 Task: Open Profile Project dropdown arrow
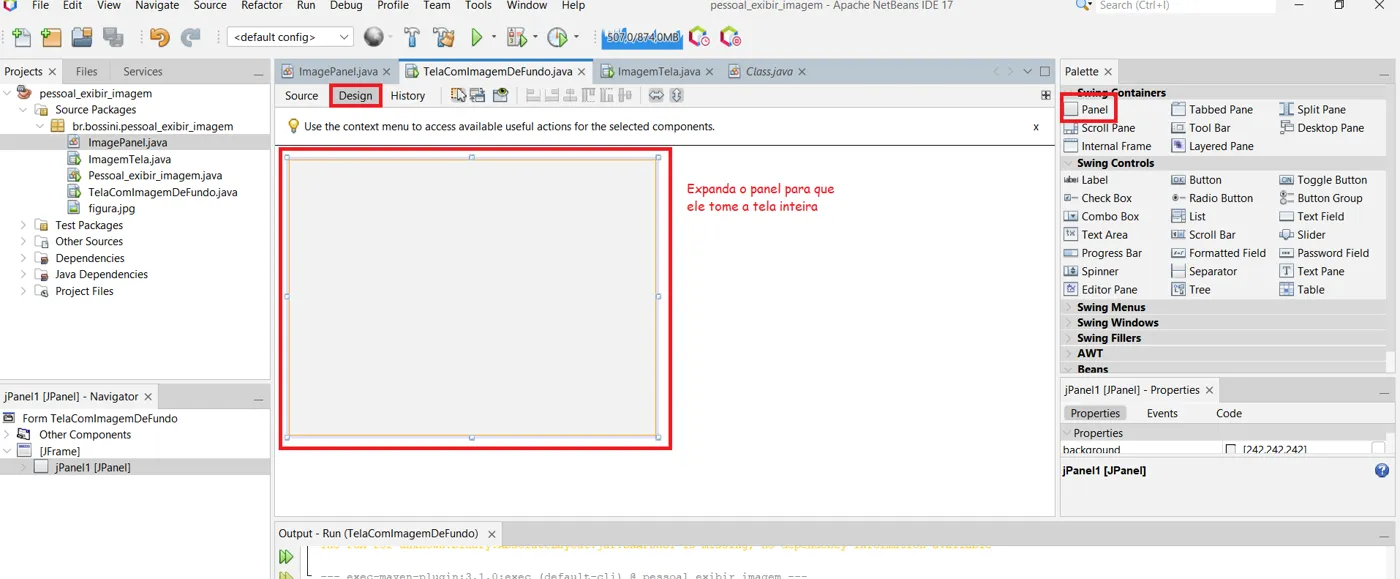[x=576, y=38]
